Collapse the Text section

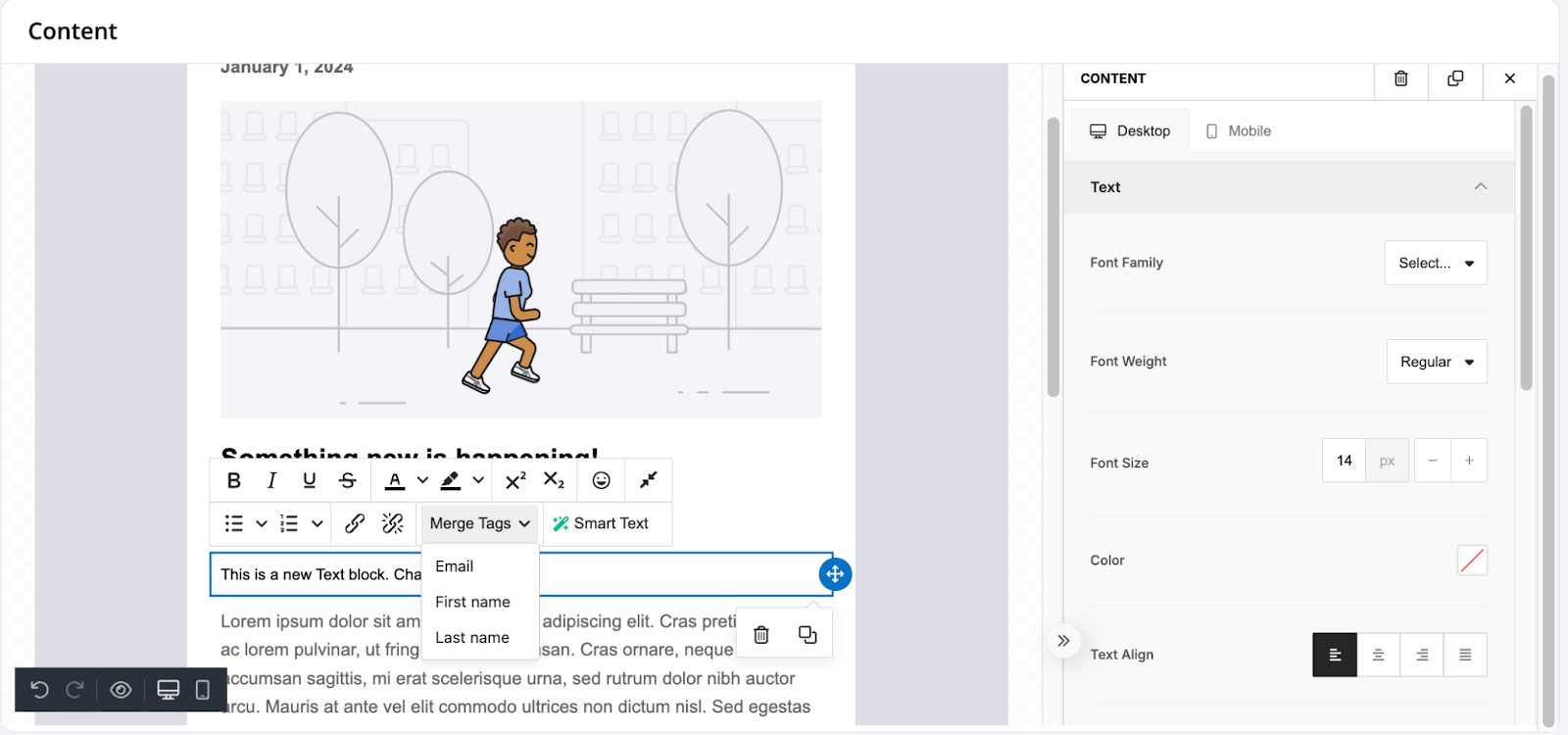click(x=1480, y=187)
